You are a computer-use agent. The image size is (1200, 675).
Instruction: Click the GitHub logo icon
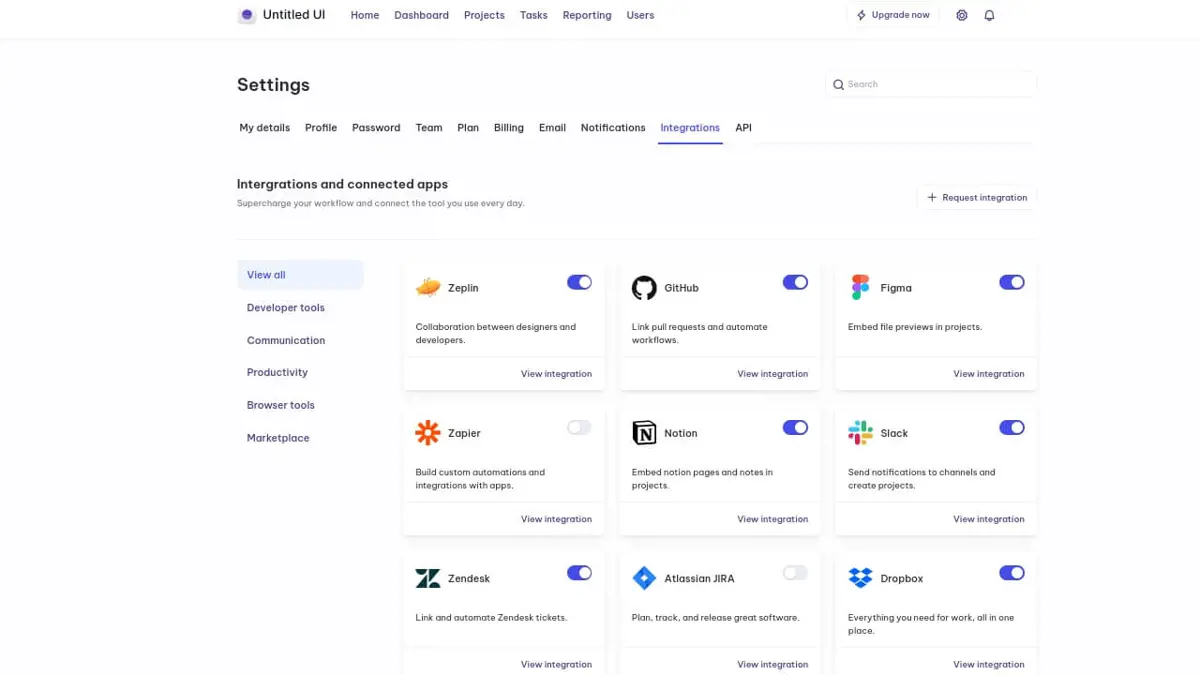click(x=643, y=287)
